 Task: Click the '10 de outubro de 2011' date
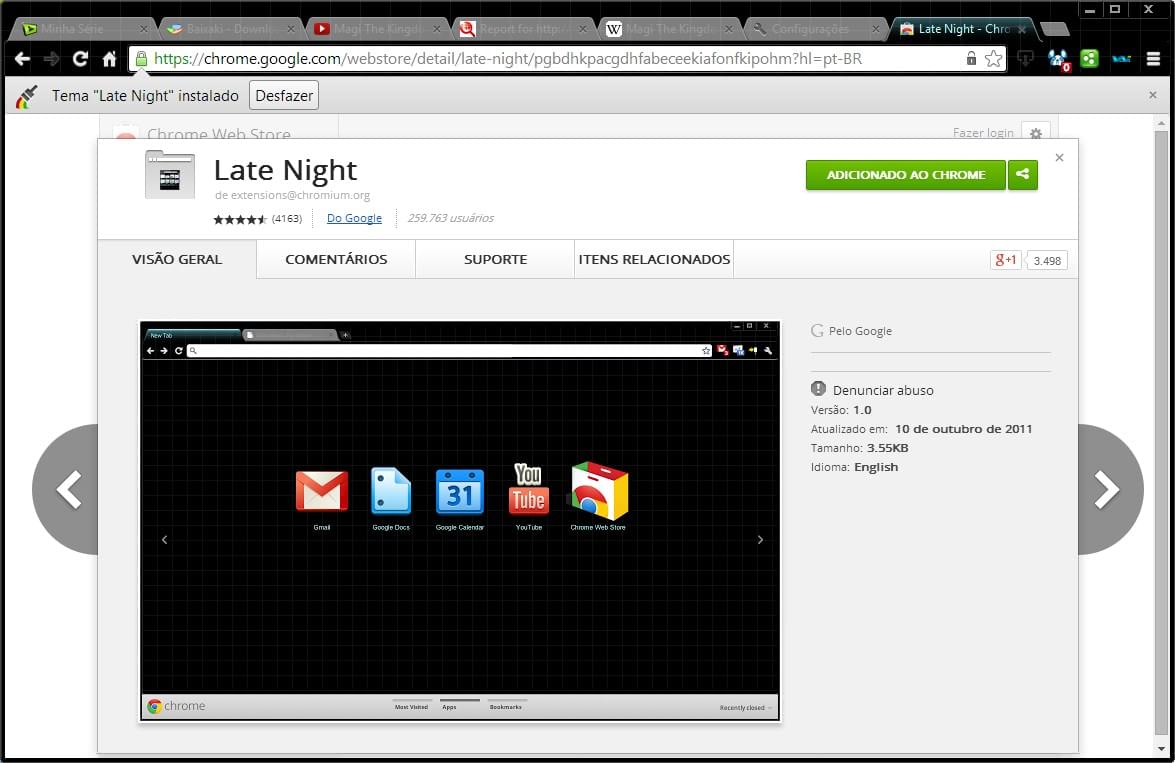(x=964, y=429)
